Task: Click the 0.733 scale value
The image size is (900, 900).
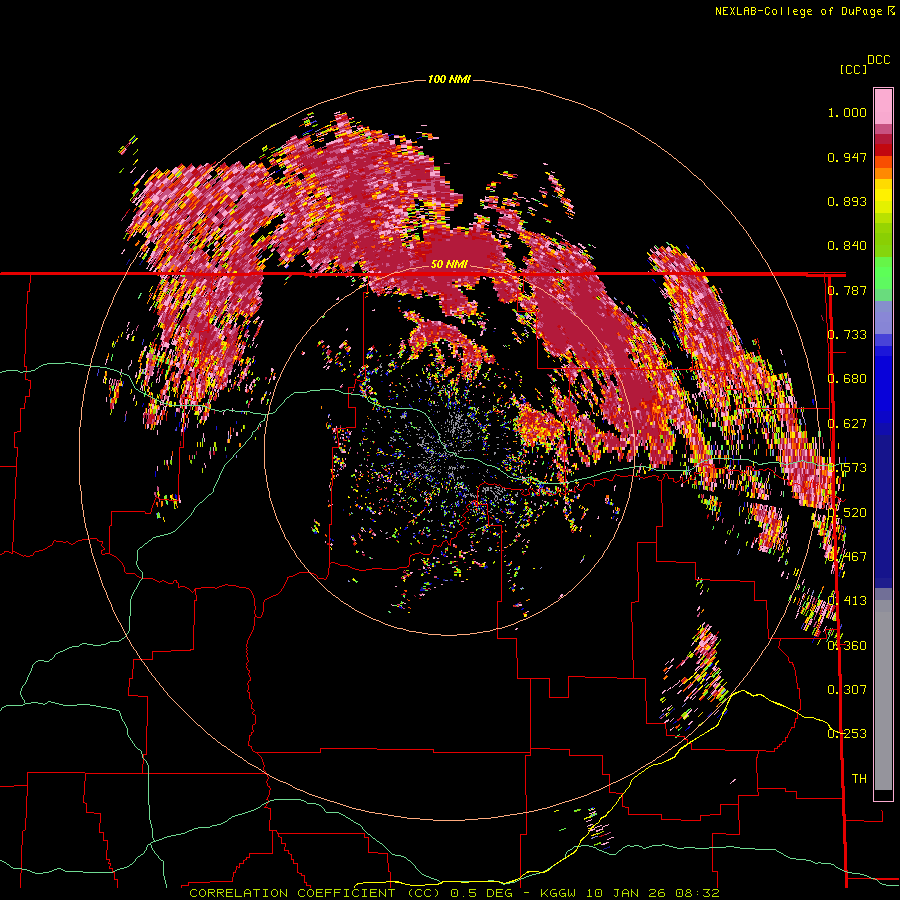Action: click(x=847, y=335)
